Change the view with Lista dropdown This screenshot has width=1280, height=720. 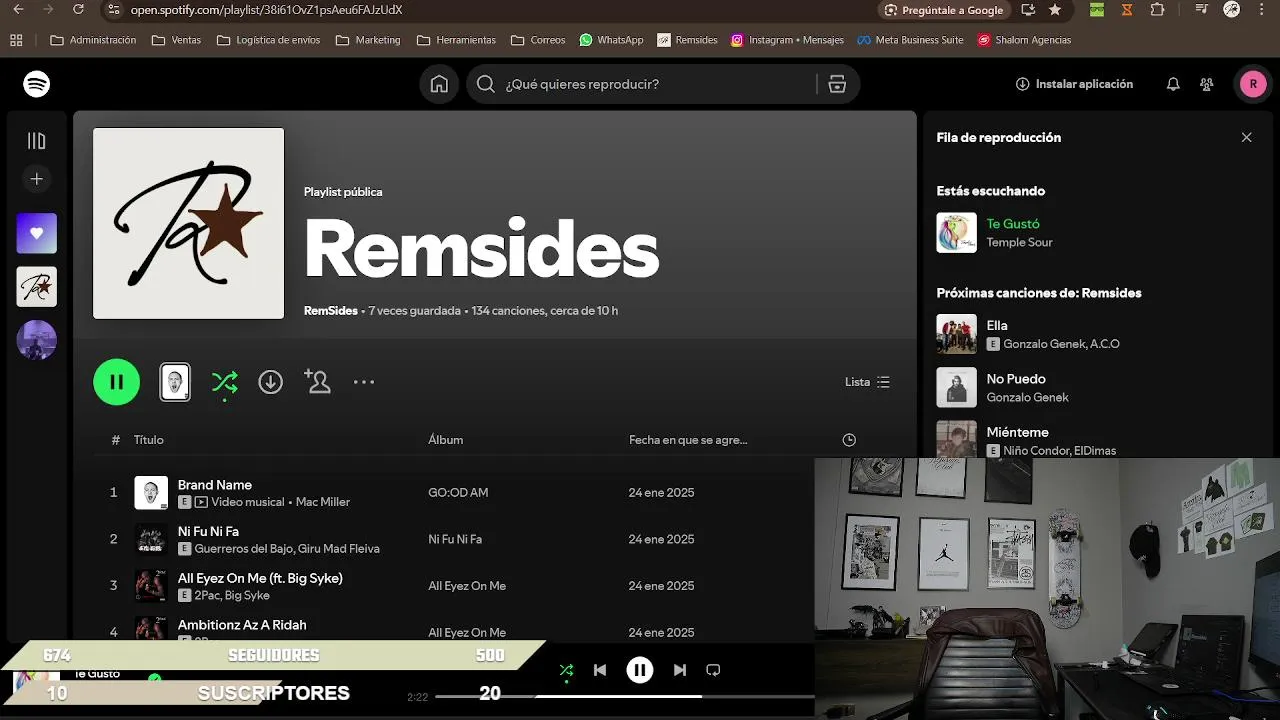pos(867,382)
